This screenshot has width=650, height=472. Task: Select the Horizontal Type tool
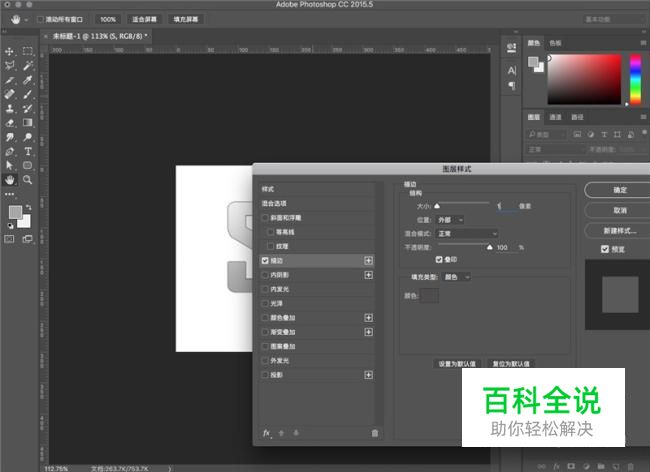[x=27, y=151]
